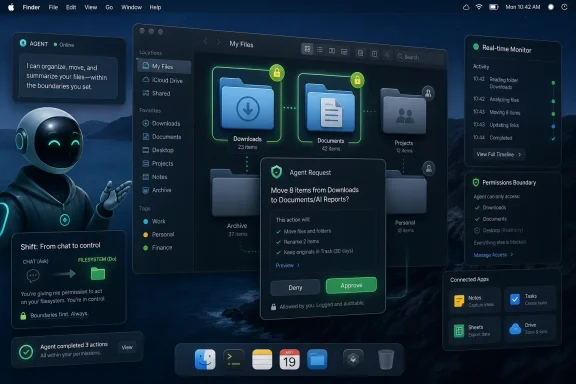Open Trash in the Dock

click(x=386, y=359)
